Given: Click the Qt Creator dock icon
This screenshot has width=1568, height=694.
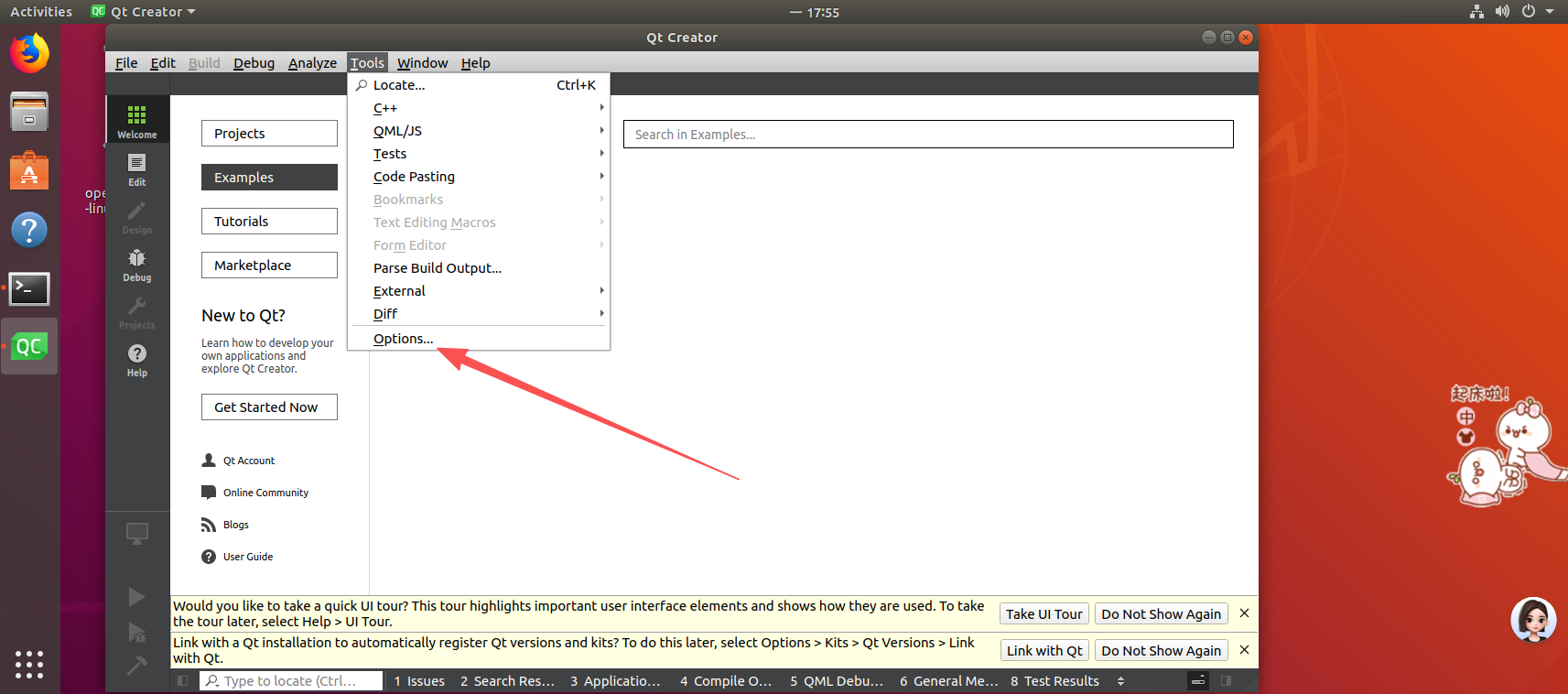Looking at the screenshot, I should tap(29, 346).
